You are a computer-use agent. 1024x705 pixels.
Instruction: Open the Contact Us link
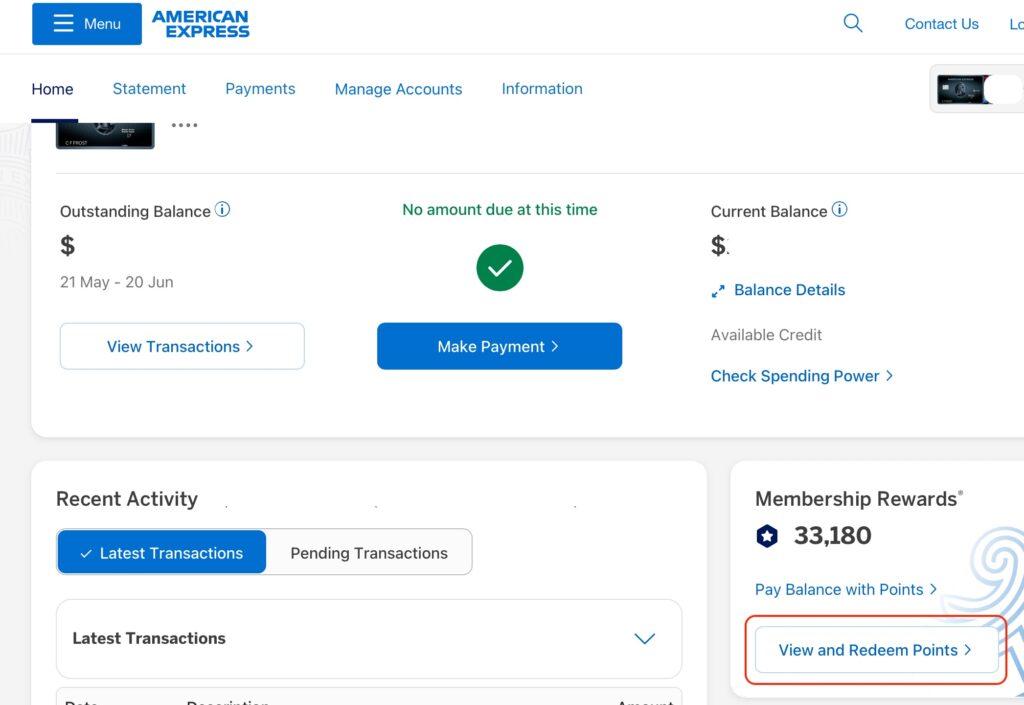point(941,24)
